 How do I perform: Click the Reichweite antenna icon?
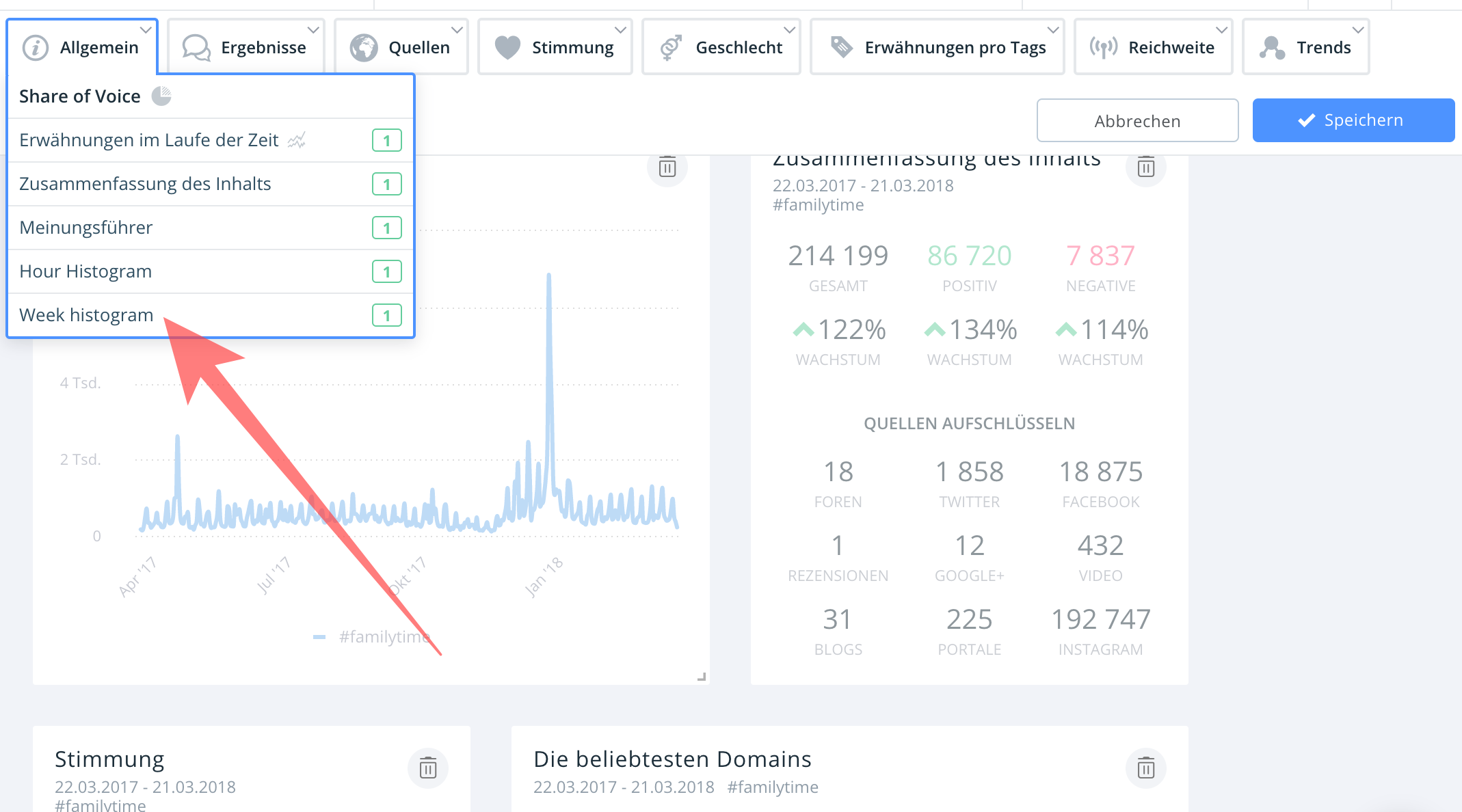click(1103, 47)
